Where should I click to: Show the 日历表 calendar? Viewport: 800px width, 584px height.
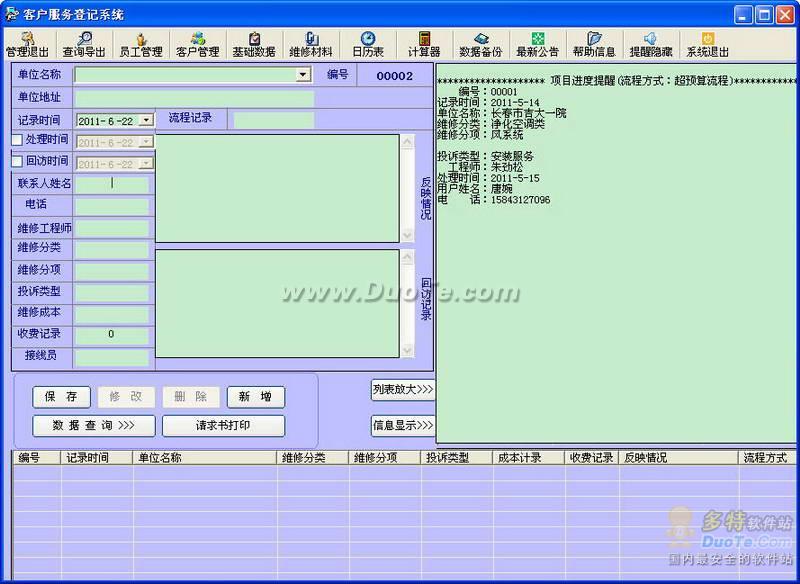point(368,45)
